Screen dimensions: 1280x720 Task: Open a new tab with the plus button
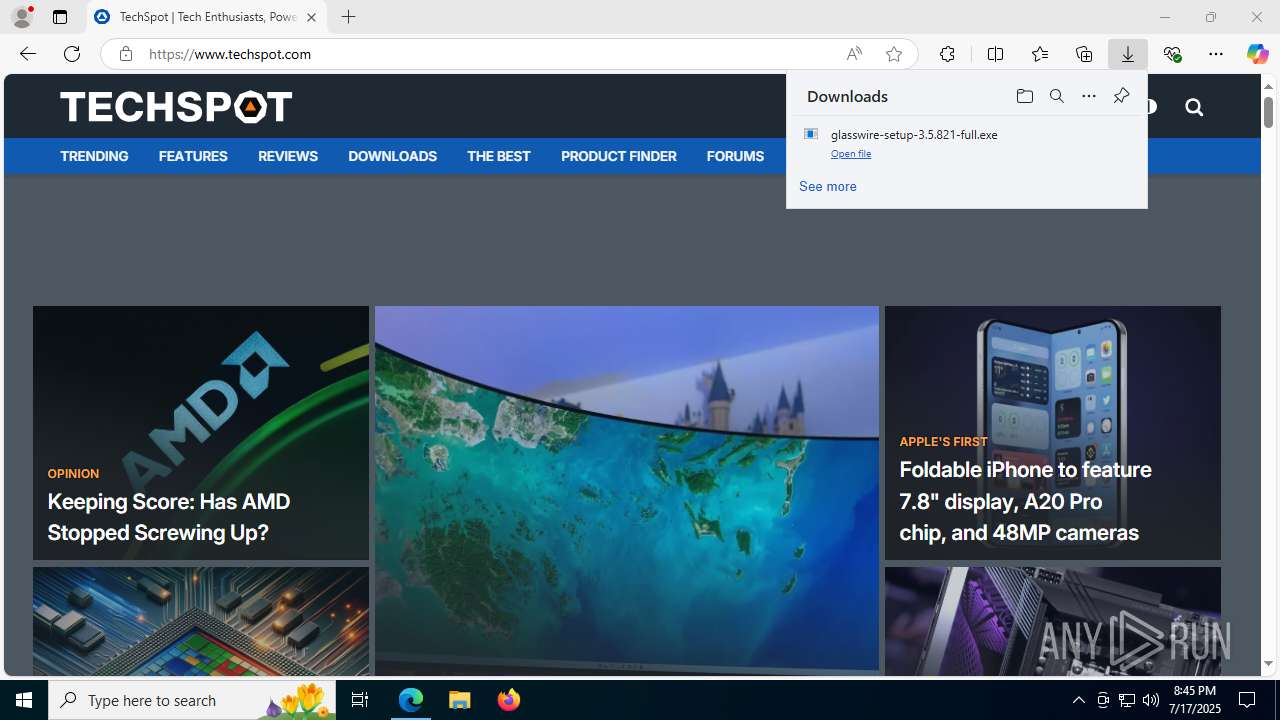(348, 17)
